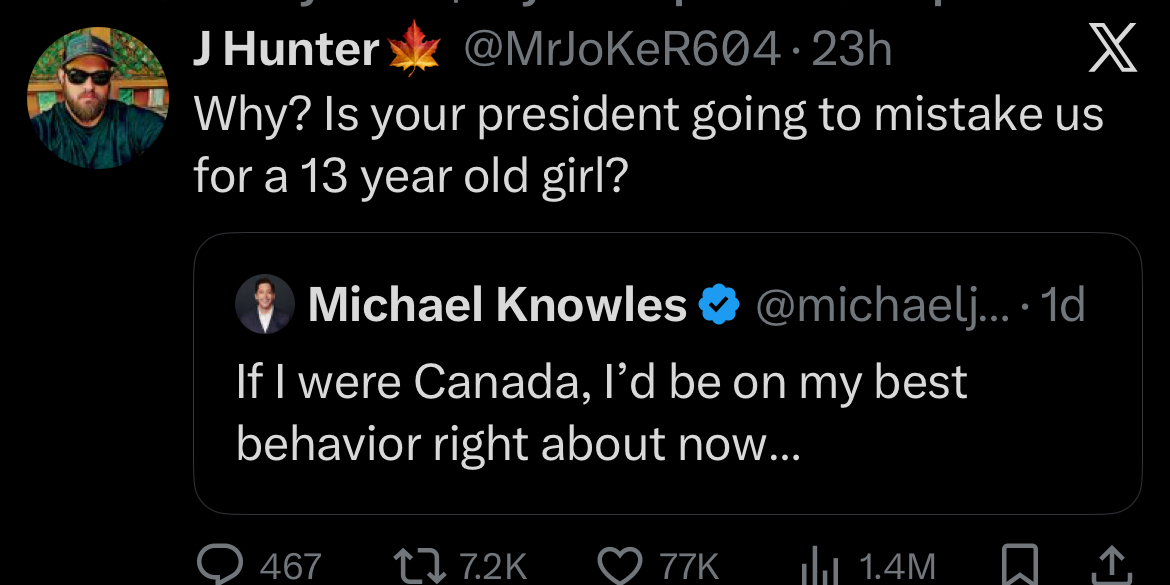Screen dimensions: 1170x585
Task: Like the tweet with the heart icon
Action: (621, 566)
